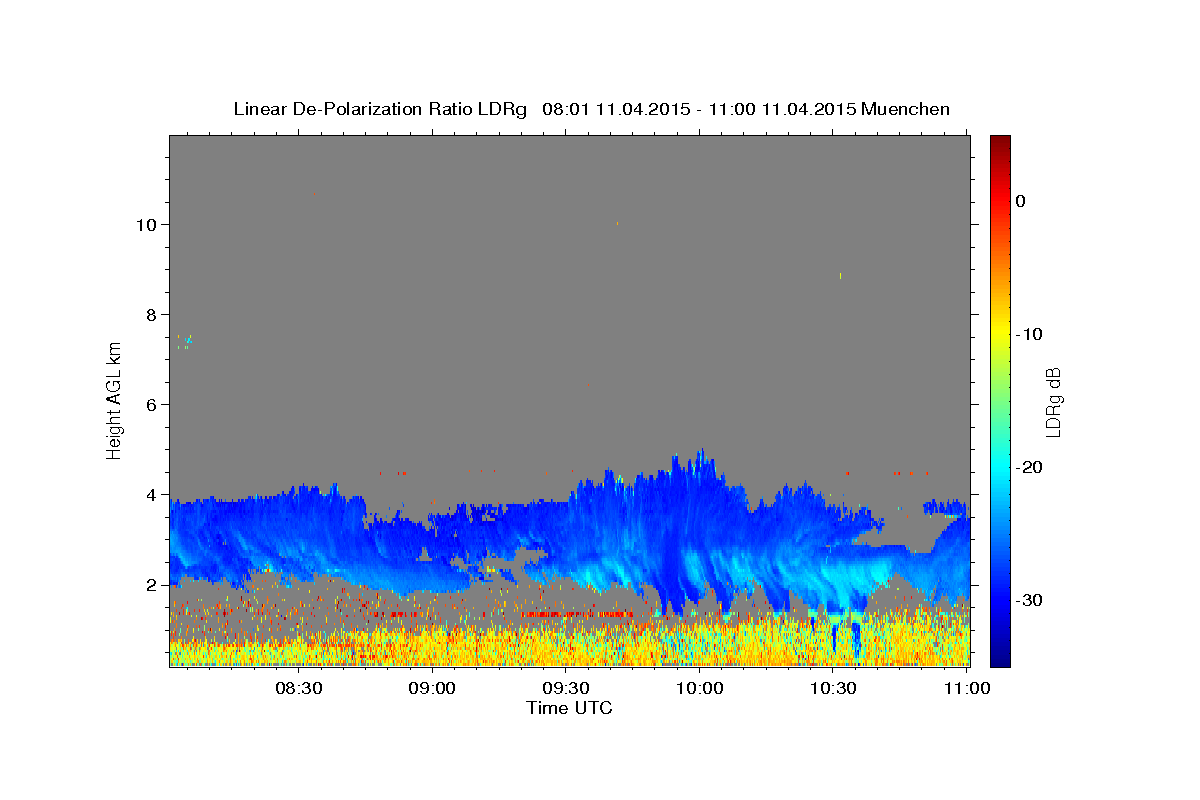Click the 'LDRg dB' colorbar label
Viewport: 1200px width, 800px height.
pos(1053,401)
